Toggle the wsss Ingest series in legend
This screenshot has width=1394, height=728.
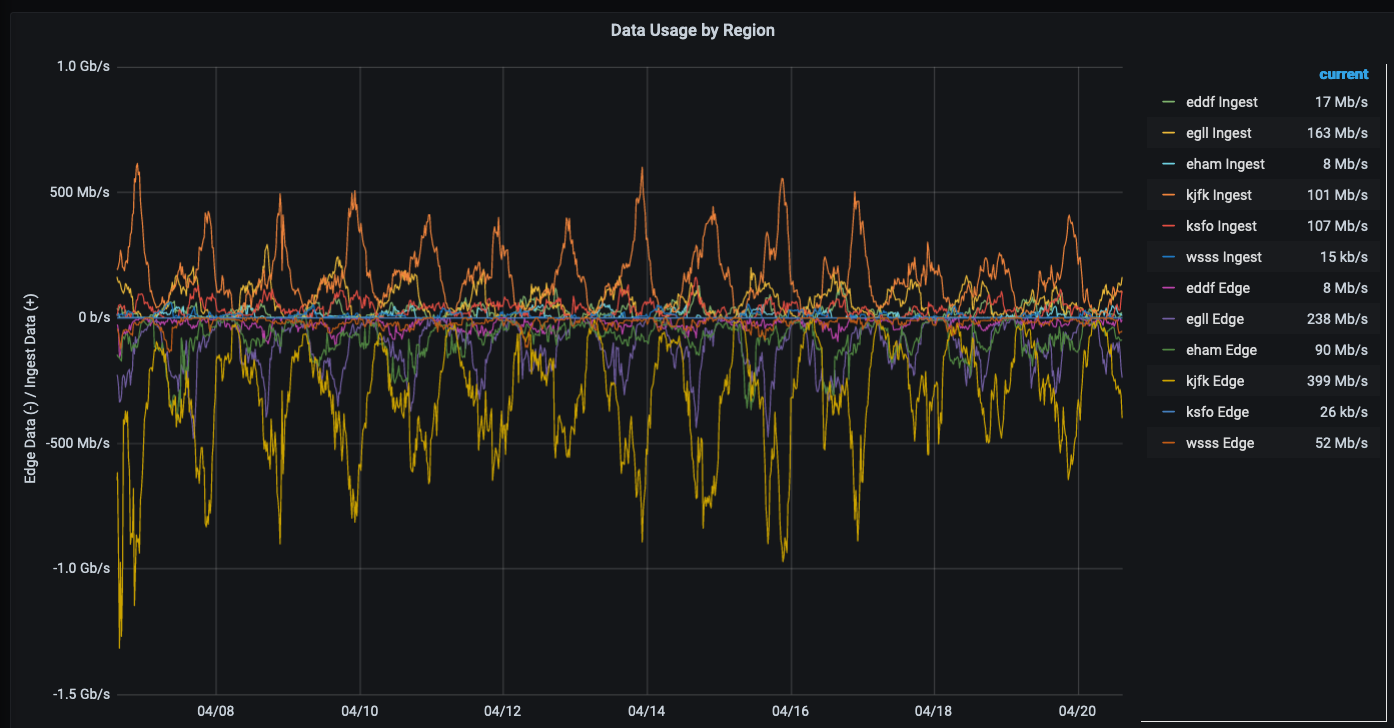point(1224,257)
